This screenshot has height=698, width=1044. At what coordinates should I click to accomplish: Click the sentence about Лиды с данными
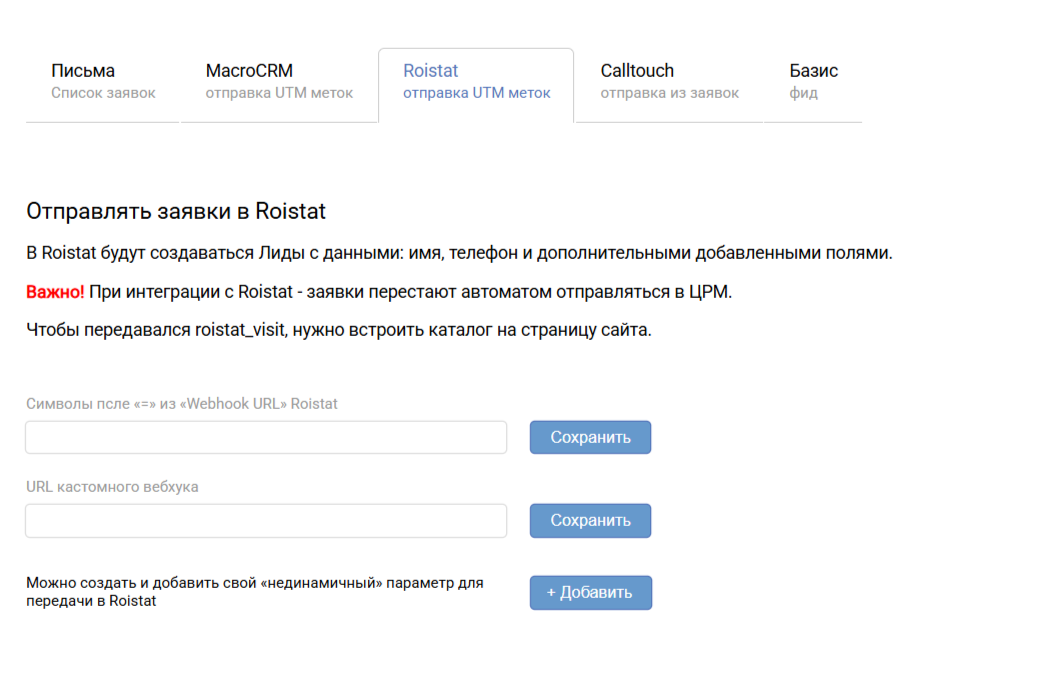pyautogui.click(x=459, y=253)
